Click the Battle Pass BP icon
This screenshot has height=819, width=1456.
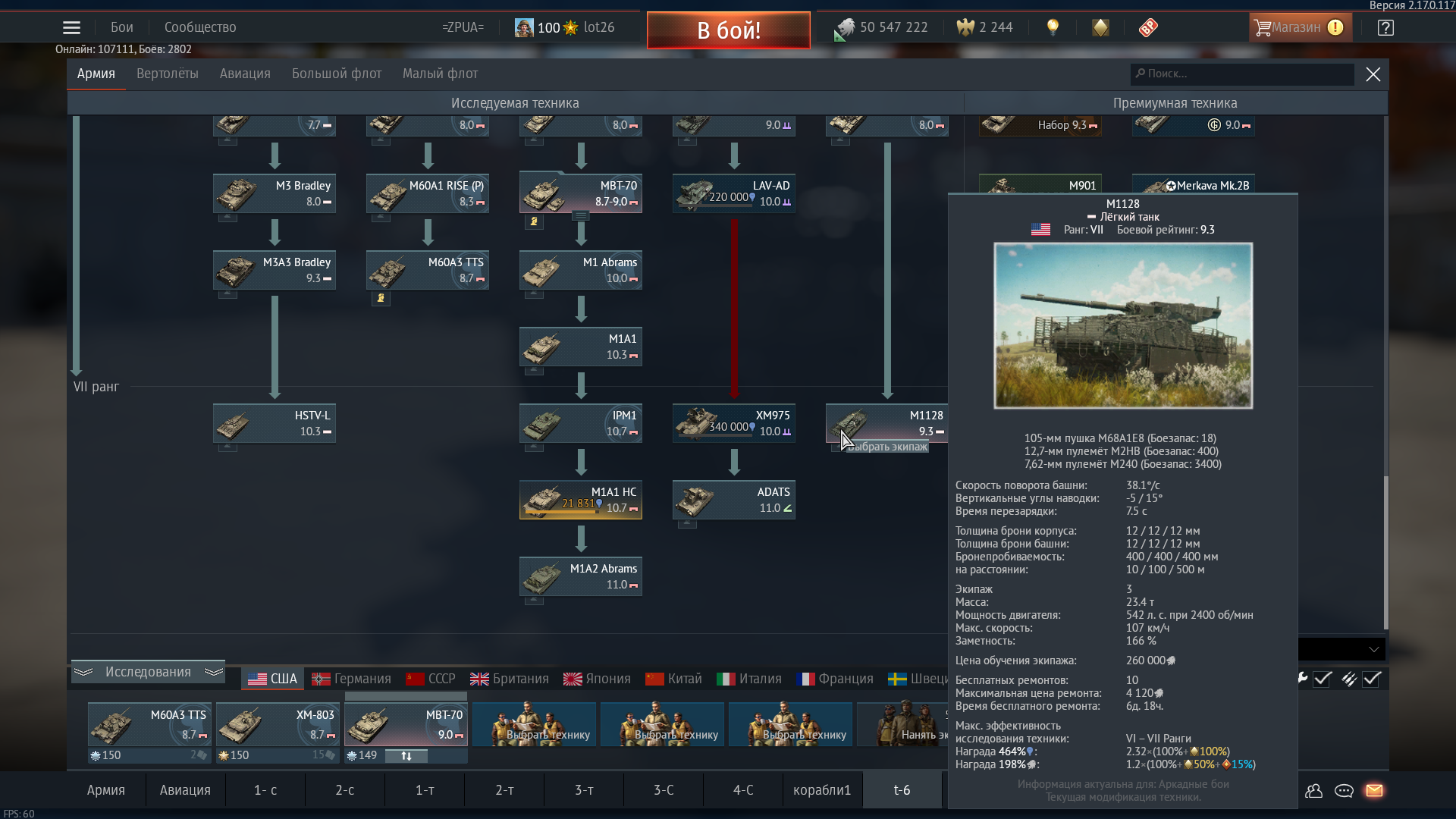pos(1148,28)
